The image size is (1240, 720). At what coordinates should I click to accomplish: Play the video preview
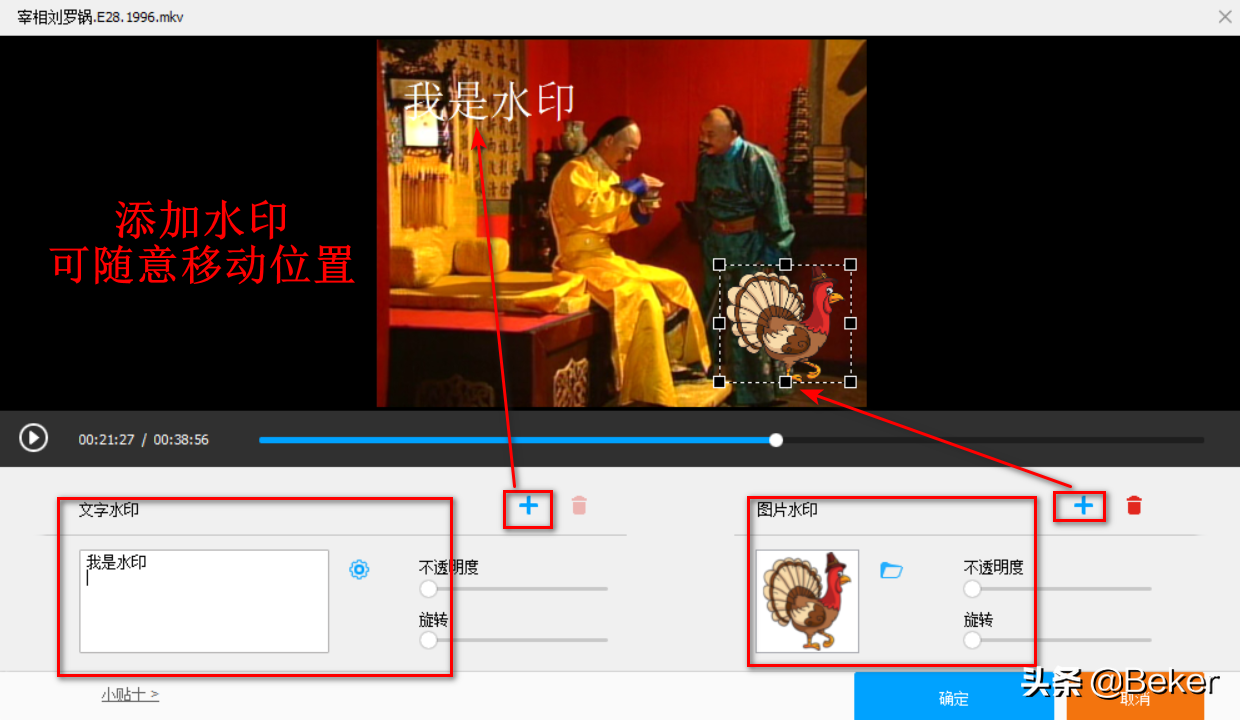tap(33, 438)
